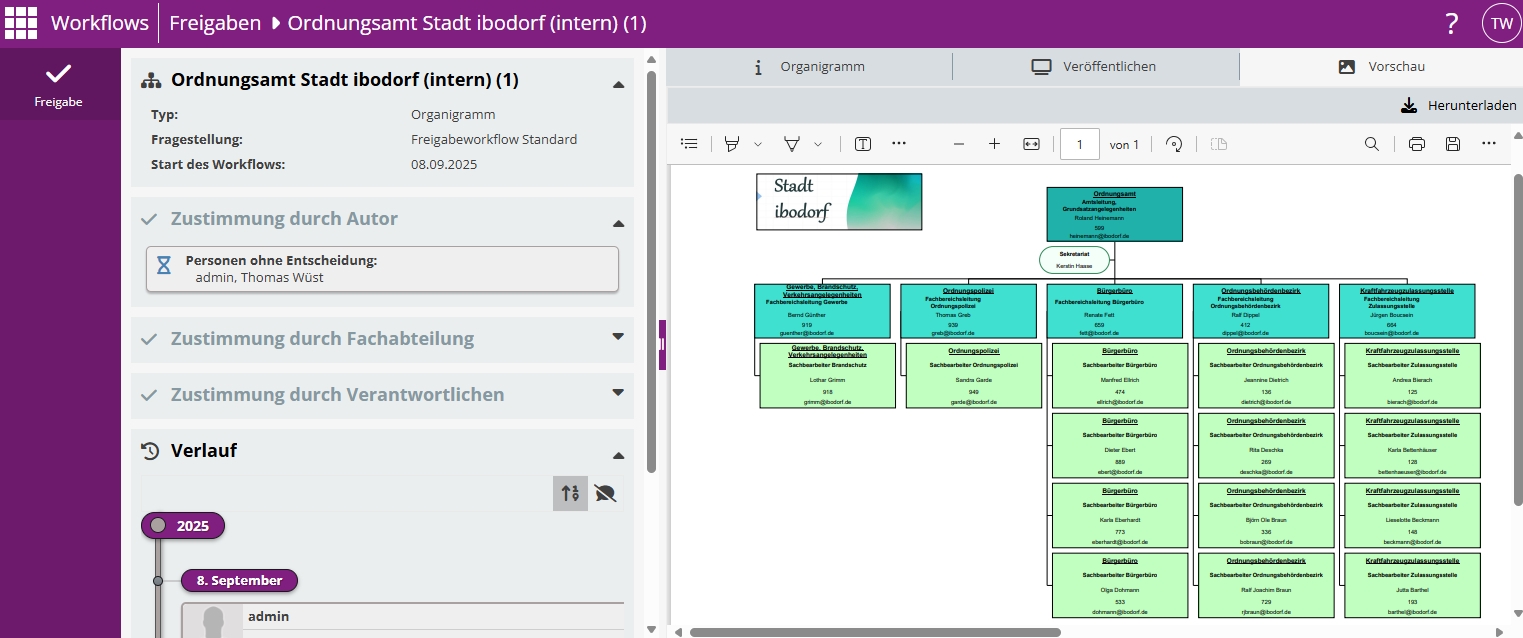Click the Bürgerbüro Renate Fett box
This screenshot has height=638, width=1523.
point(1114,311)
